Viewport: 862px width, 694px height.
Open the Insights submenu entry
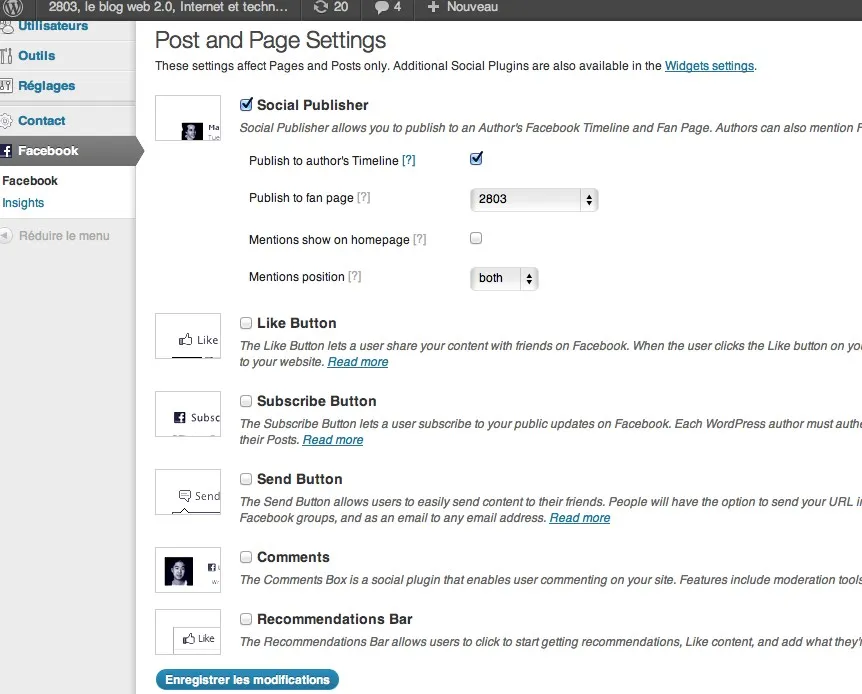[23, 203]
